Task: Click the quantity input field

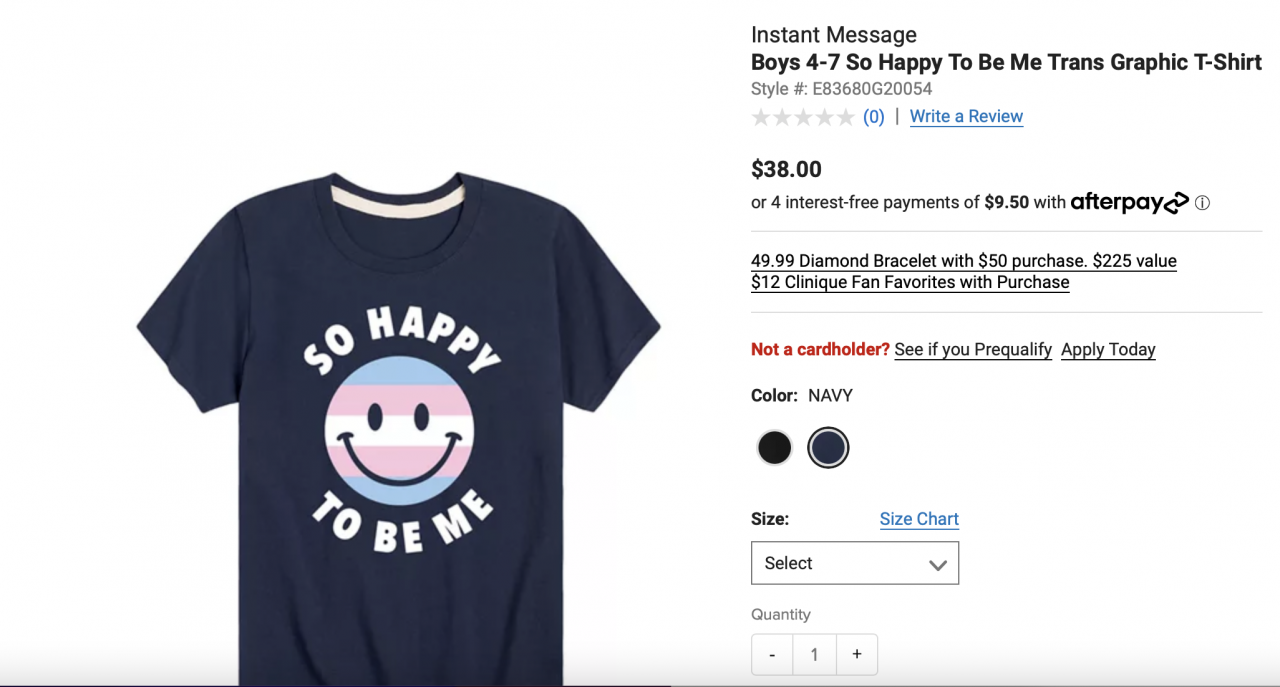Action: tap(814, 654)
